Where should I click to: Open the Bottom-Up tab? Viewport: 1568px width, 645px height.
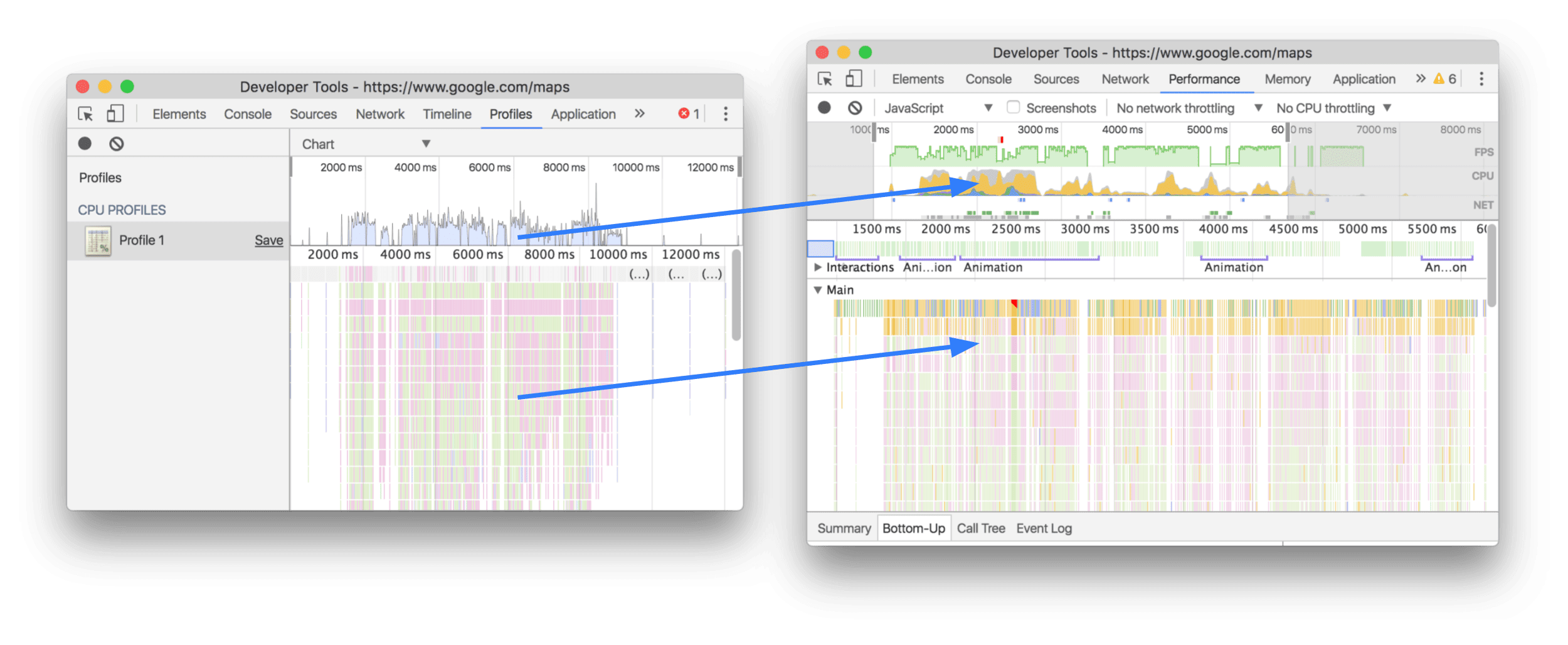click(913, 528)
